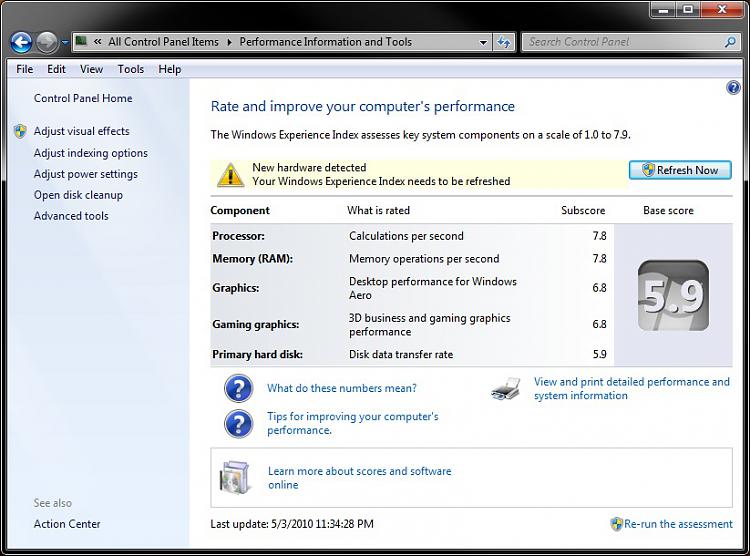Screen dimensions: 750x556
Task: Click the Control Panel icon in address bar
Action: 81,42
